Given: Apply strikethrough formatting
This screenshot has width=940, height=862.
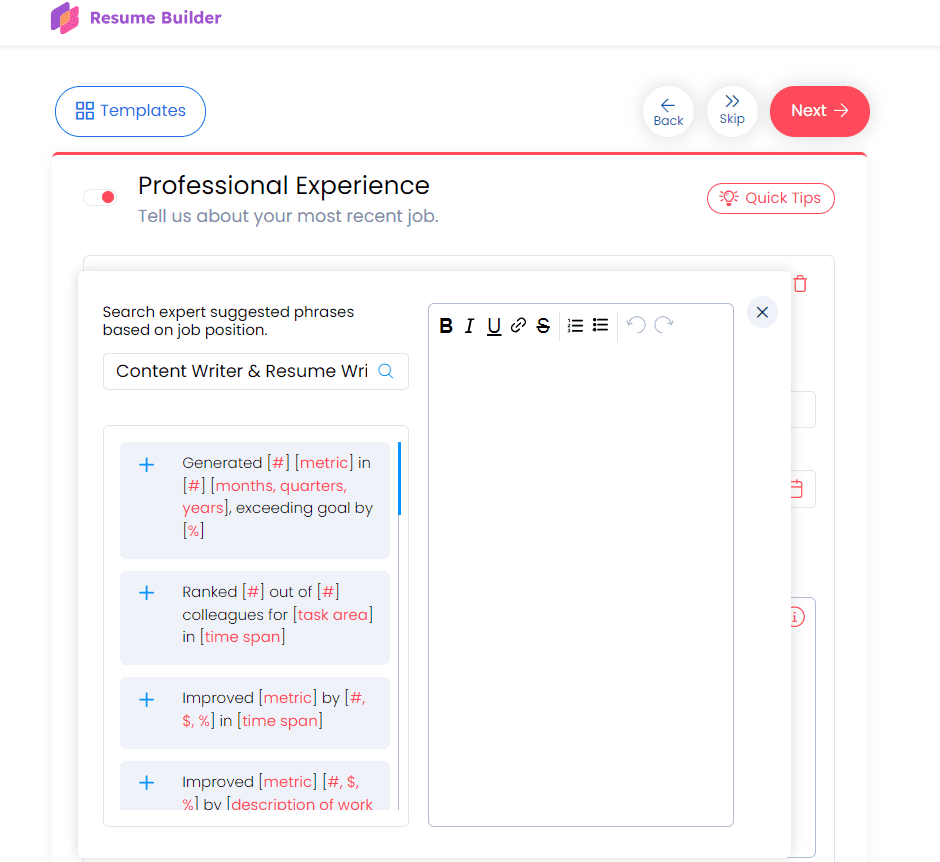Looking at the screenshot, I should tap(543, 325).
